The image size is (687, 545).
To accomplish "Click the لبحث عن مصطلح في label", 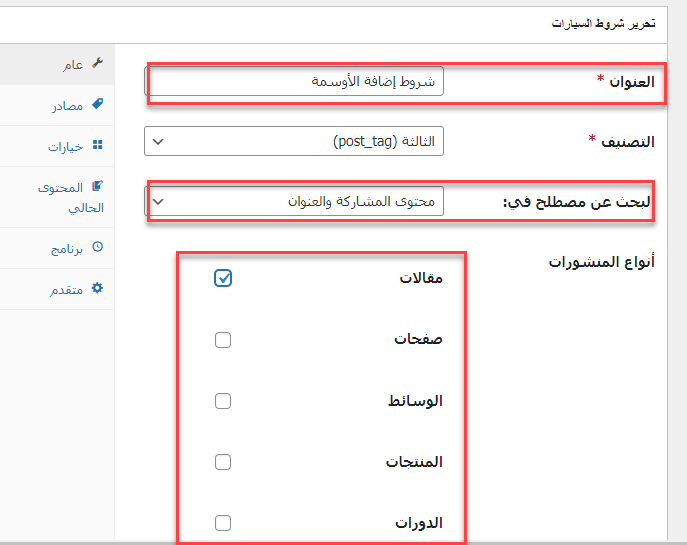I will click(x=577, y=202).
